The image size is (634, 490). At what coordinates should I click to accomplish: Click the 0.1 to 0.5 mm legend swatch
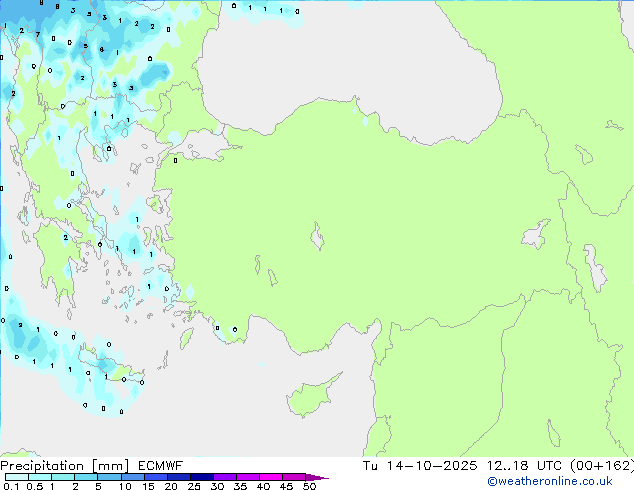pyautogui.click(x=17, y=477)
